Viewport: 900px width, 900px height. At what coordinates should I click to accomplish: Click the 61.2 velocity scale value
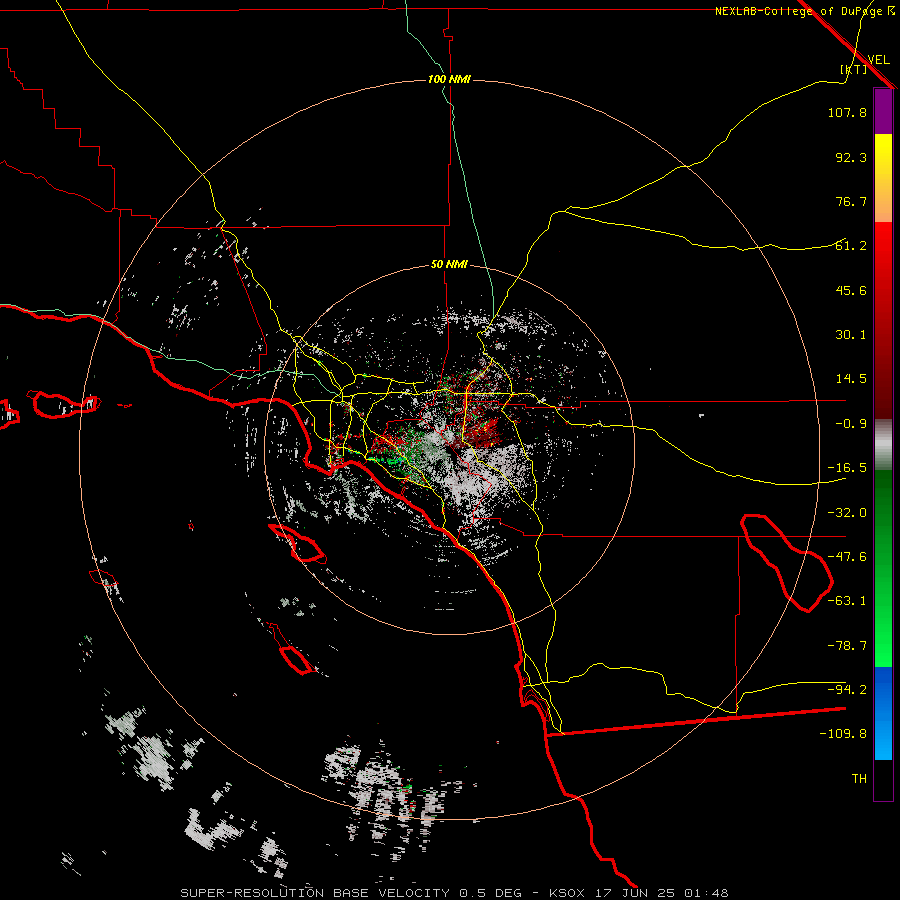click(851, 246)
